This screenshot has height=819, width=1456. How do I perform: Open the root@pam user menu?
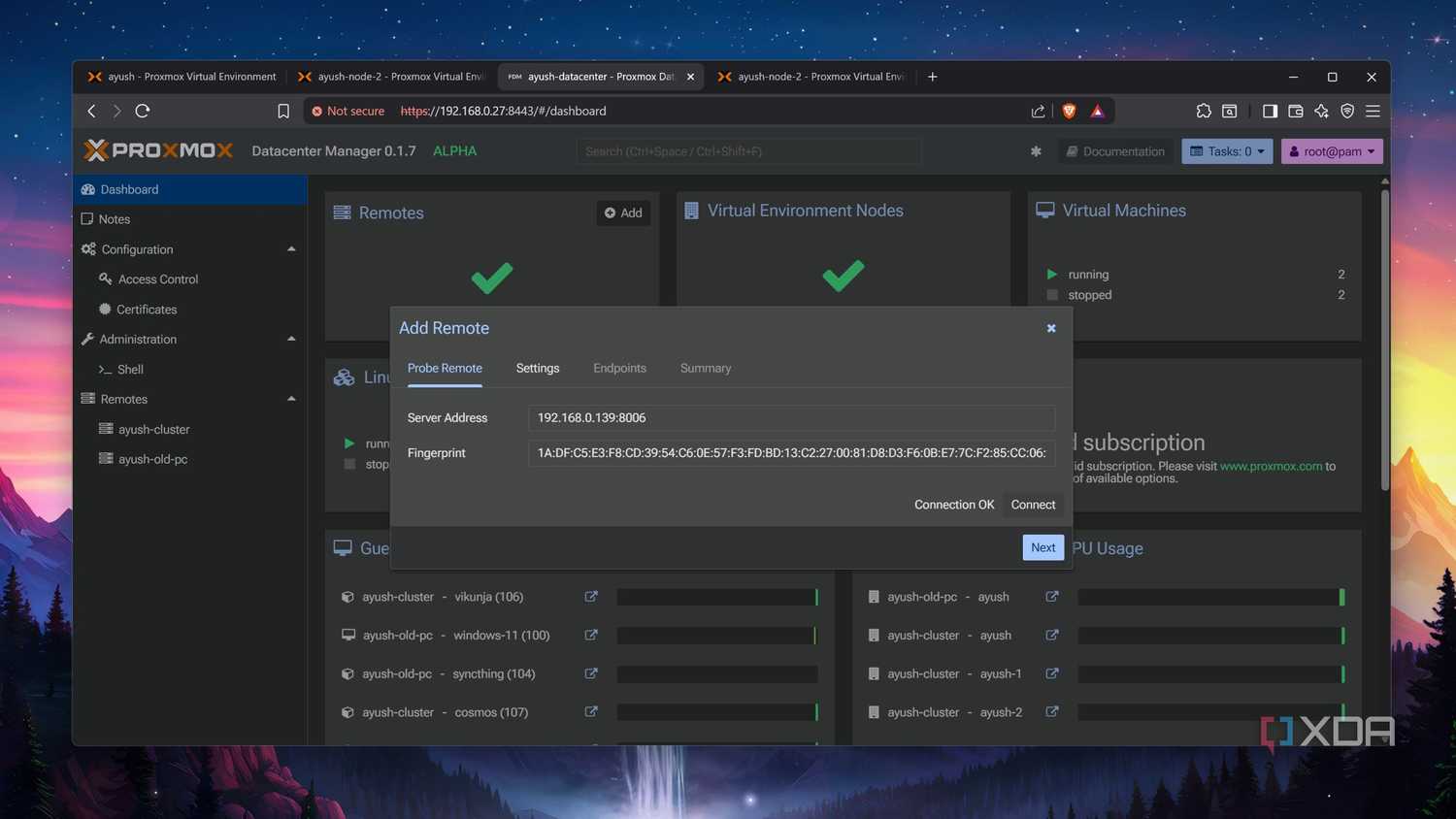(x=1332, y=151)
